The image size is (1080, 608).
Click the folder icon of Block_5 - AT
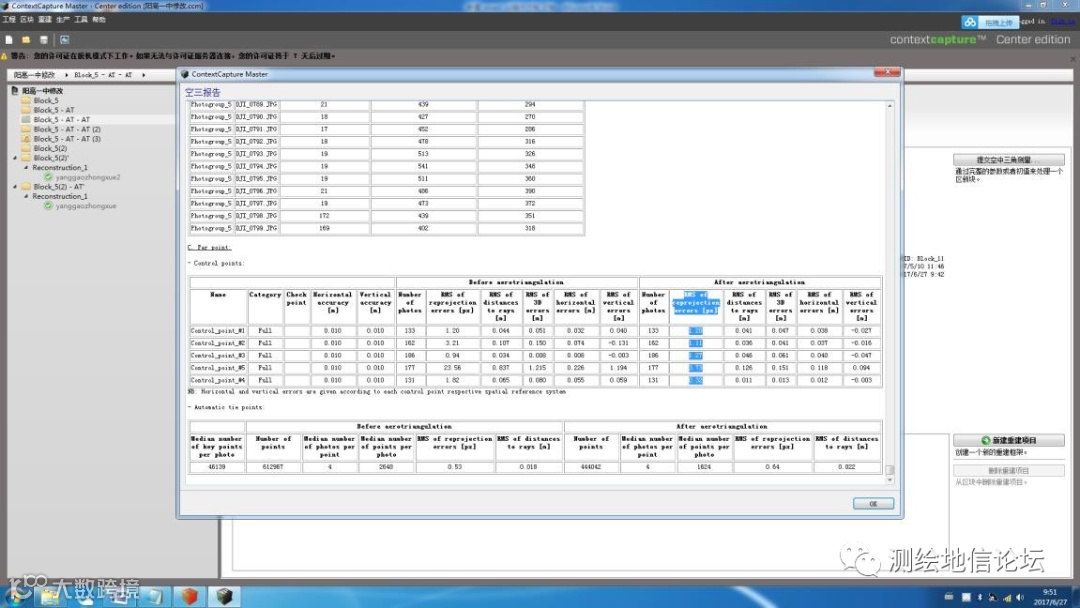click(x=26, y=110)
